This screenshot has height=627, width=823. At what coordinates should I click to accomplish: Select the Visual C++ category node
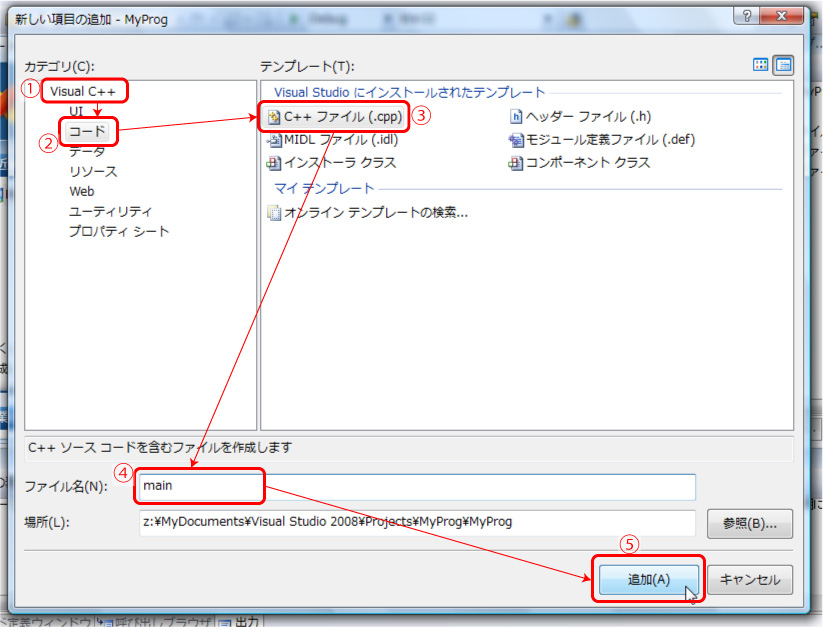[x=83, y=91]
